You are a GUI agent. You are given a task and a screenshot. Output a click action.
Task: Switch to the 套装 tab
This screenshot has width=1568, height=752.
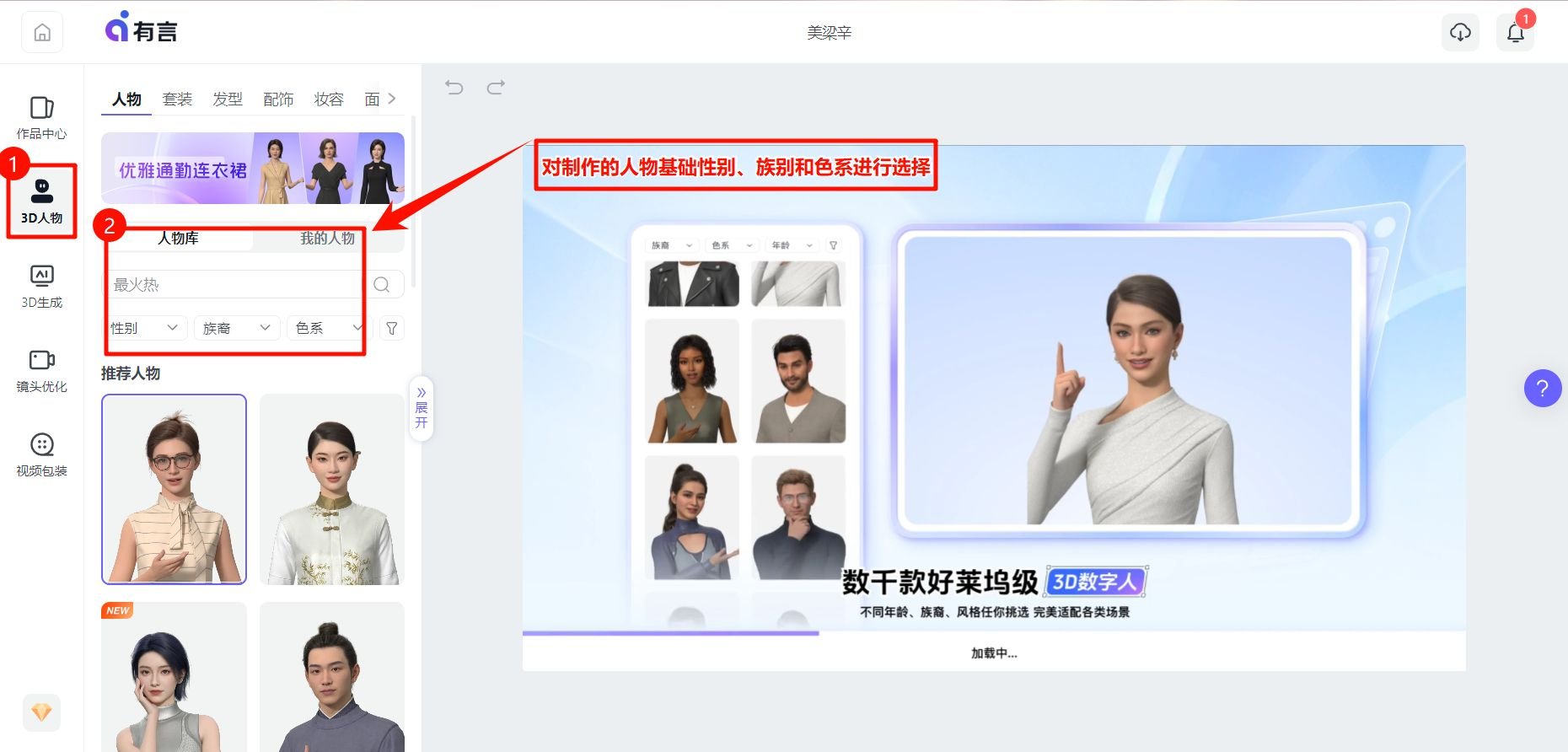point(177,99)
